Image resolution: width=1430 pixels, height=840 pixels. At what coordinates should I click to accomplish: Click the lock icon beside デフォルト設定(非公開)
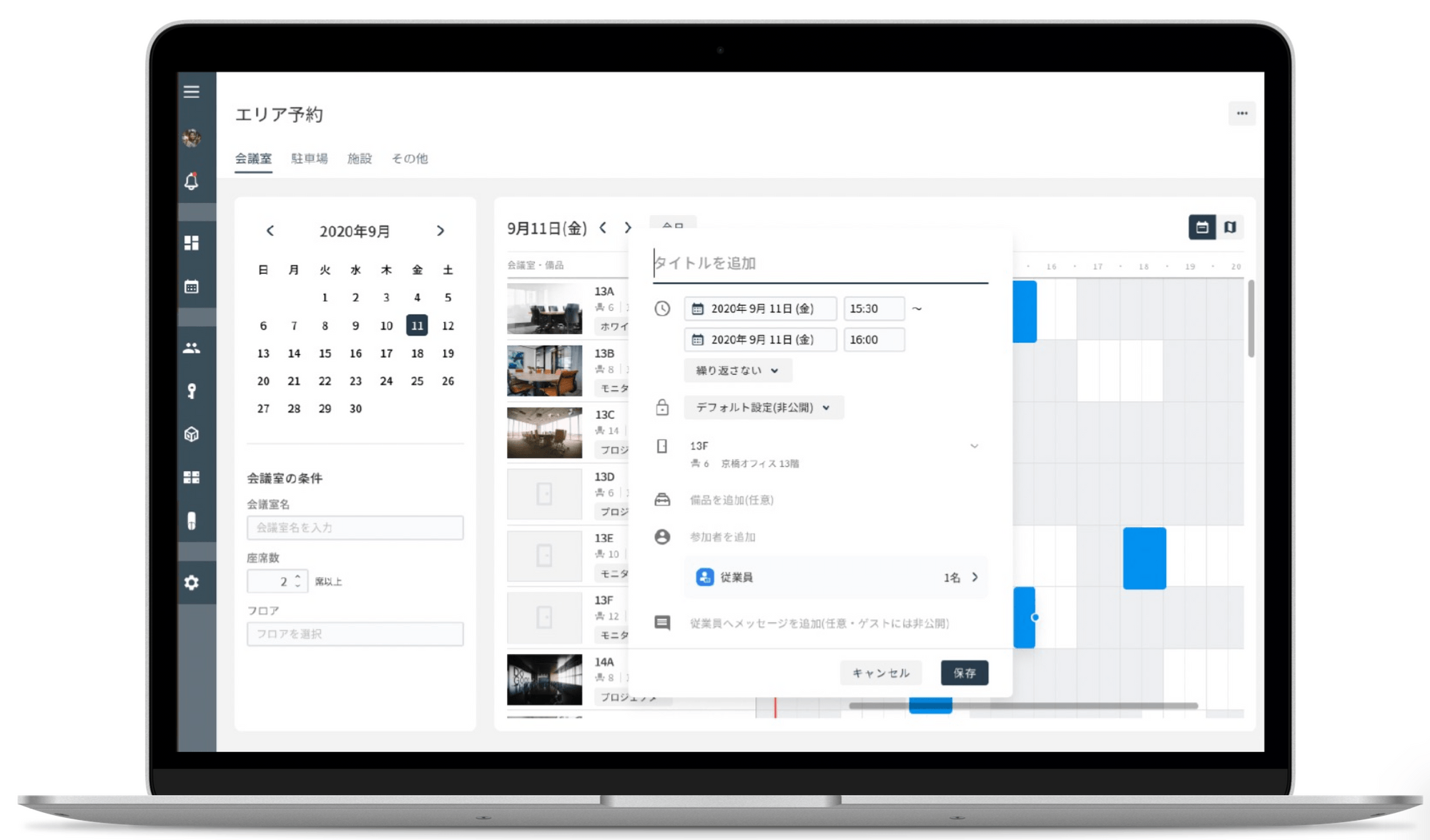point(661,407)
